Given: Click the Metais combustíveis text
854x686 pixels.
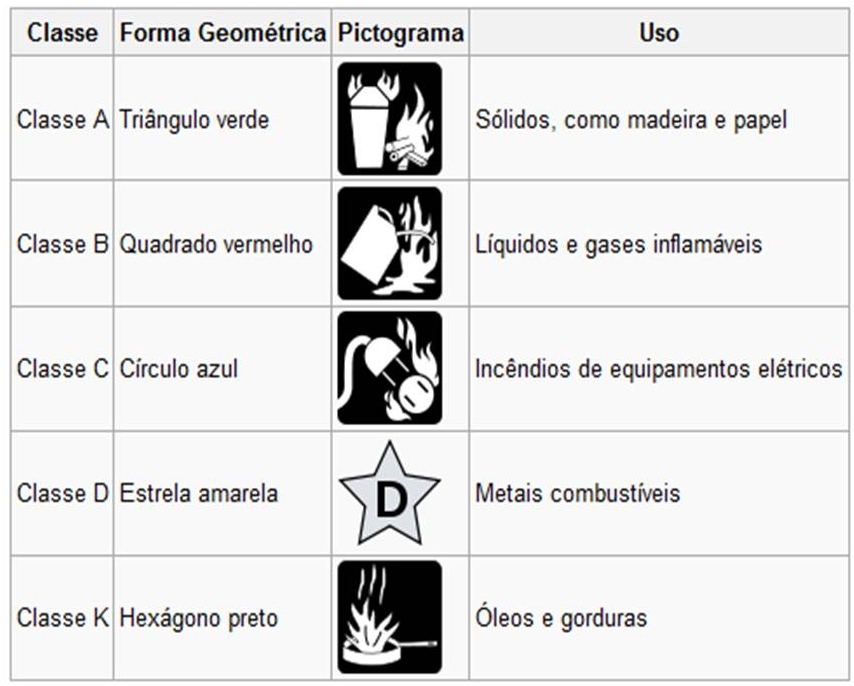Looking at the screenshot, I should click(x=578, y=493).
